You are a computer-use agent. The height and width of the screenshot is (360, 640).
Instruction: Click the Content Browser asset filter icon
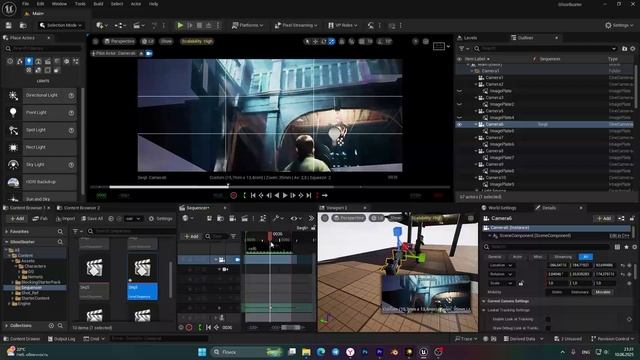[77, 231]
